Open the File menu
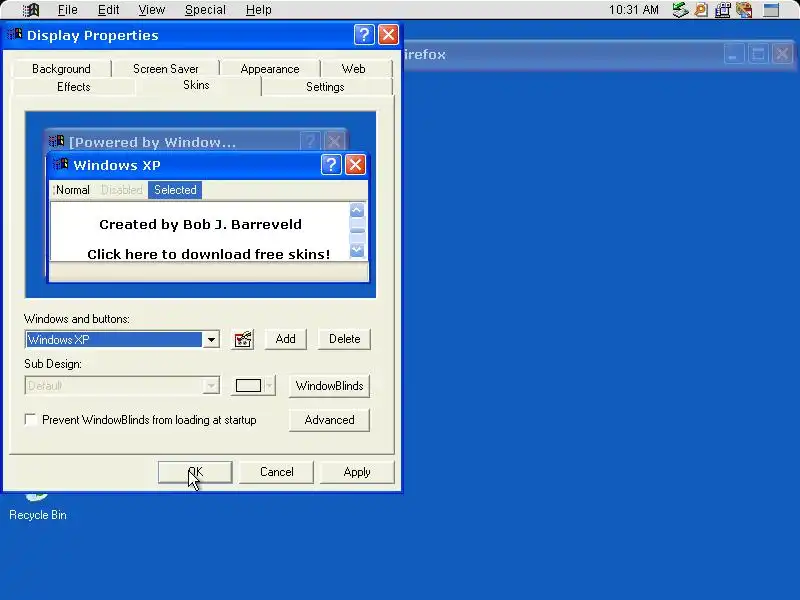Image resolution: width=800 pixels, height=600 pixels. coord(67,10)
